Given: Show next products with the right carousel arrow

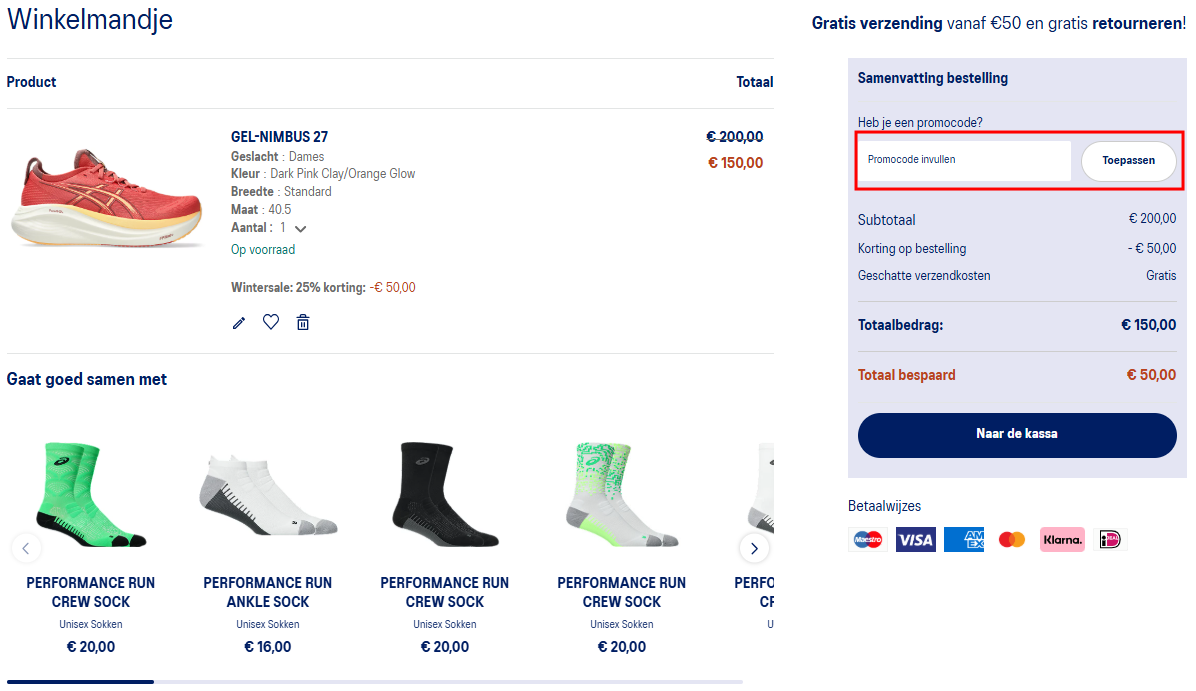Looking at the screenshot, I should (754, 548).
